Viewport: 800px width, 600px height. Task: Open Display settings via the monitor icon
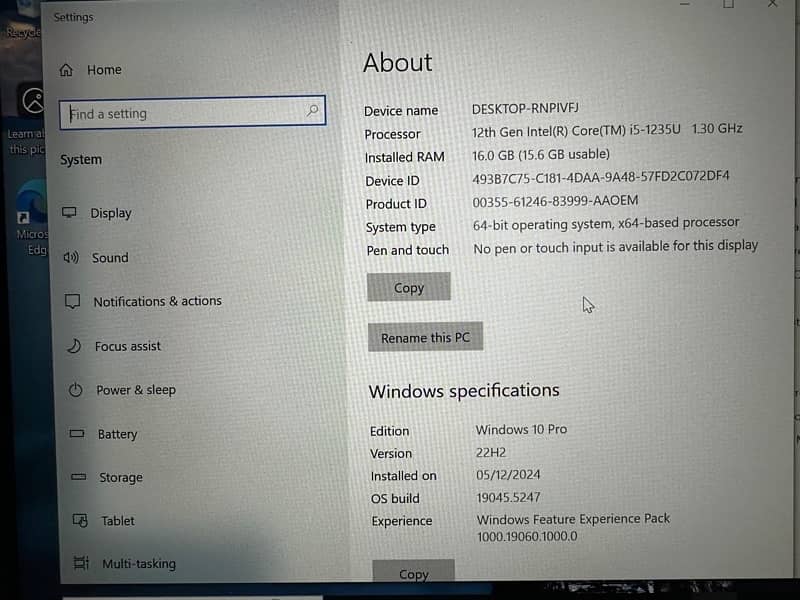point(69,213)
